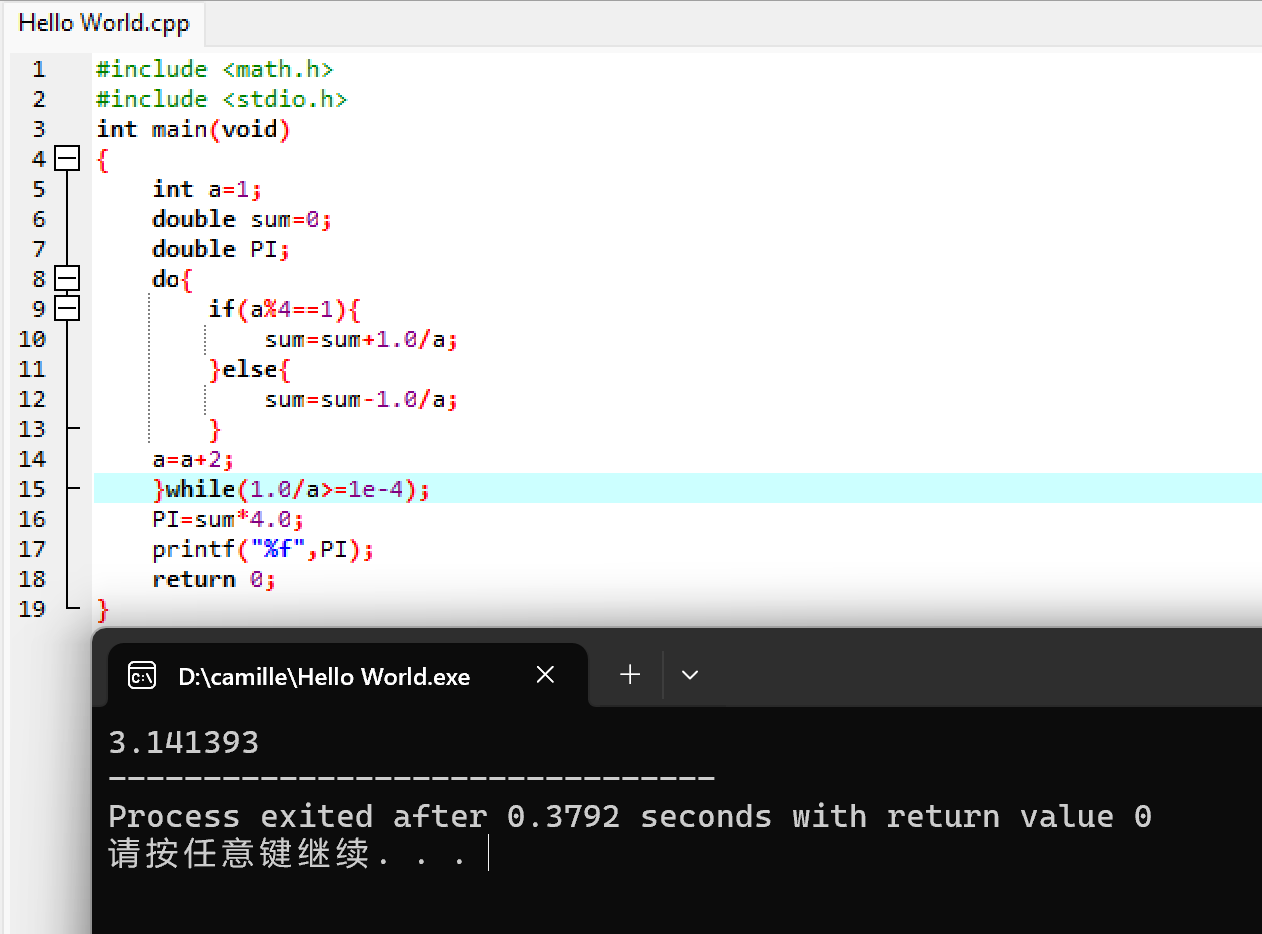The height and width of the screenshot is (934, 1262).
Task: Click the return 0 statement on line 18
Action: point(212,579)
